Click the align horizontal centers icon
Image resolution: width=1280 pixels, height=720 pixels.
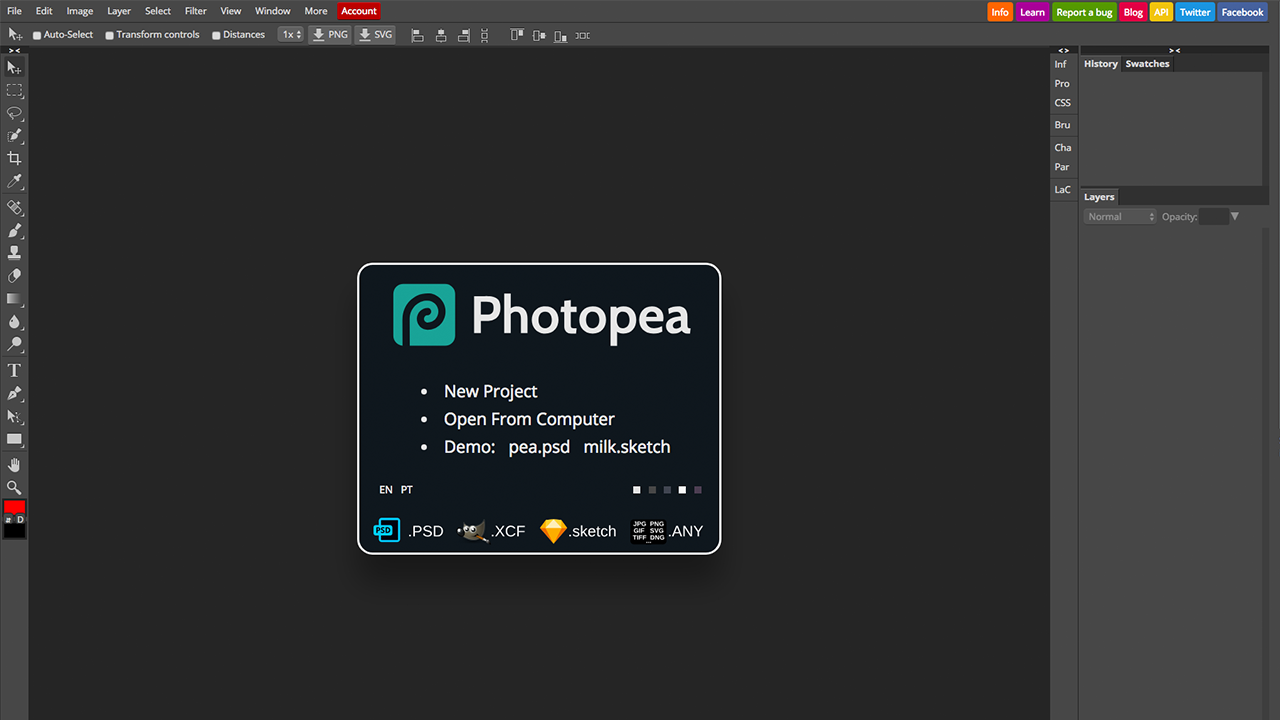click(440, 35)
